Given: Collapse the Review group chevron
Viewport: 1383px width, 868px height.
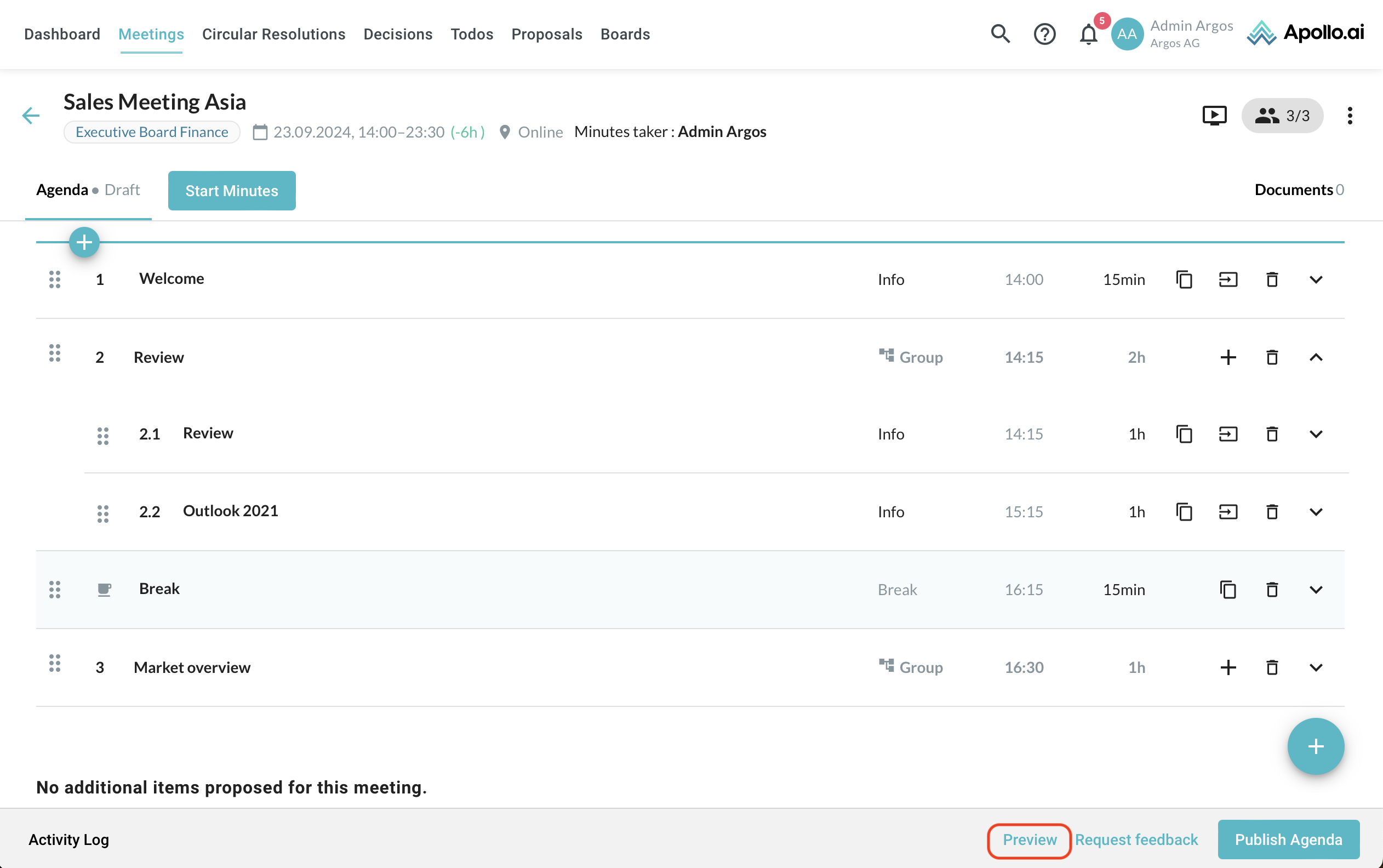Looking at the screenshot, I should point(1315,357).
